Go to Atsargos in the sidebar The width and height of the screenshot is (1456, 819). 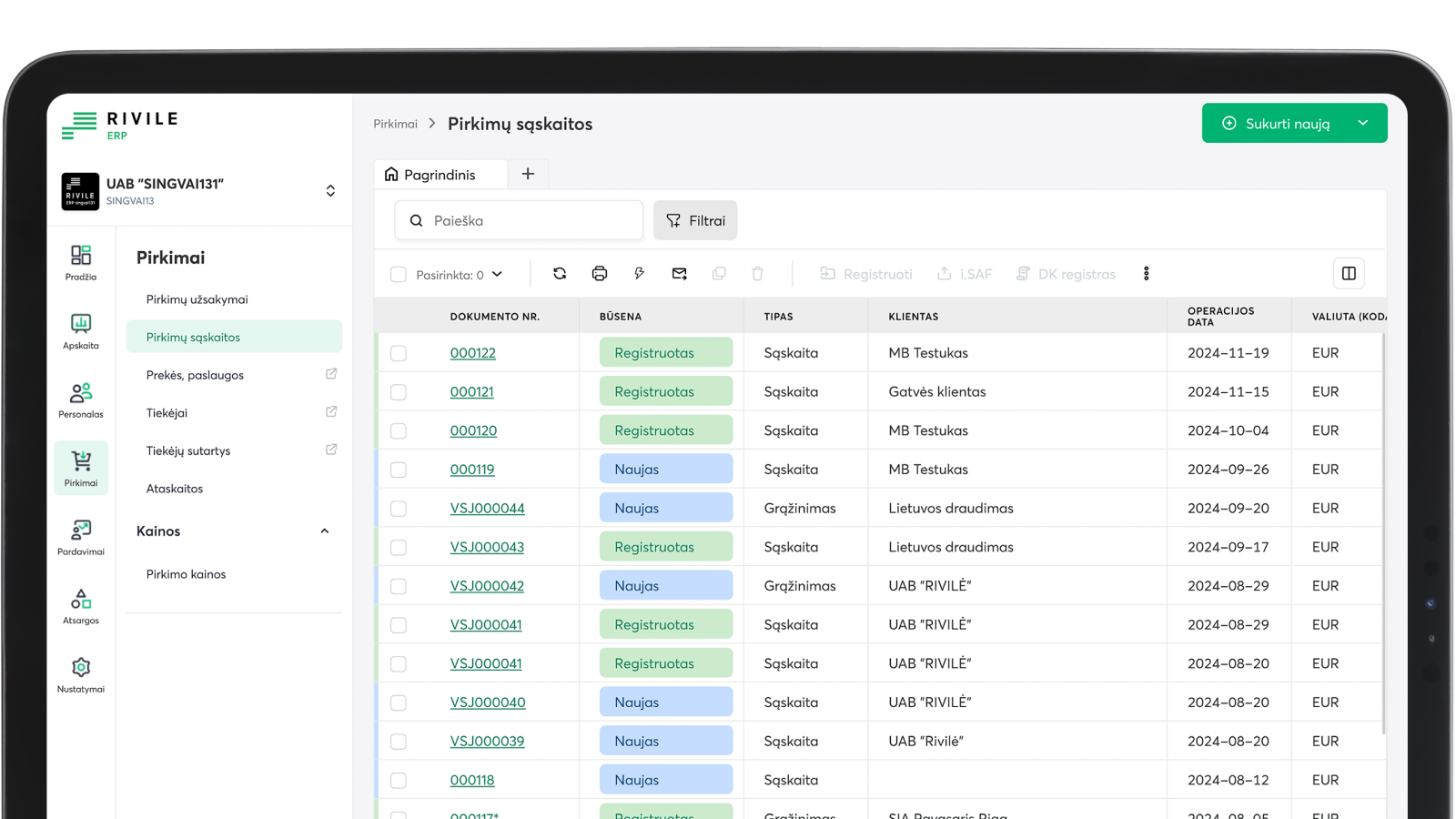pos(81,606)
